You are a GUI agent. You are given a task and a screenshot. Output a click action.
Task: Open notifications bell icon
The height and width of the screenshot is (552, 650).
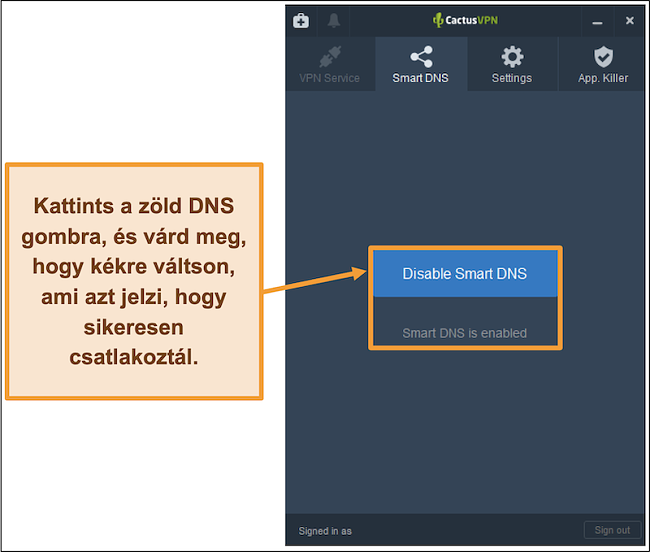pos(334,20)
